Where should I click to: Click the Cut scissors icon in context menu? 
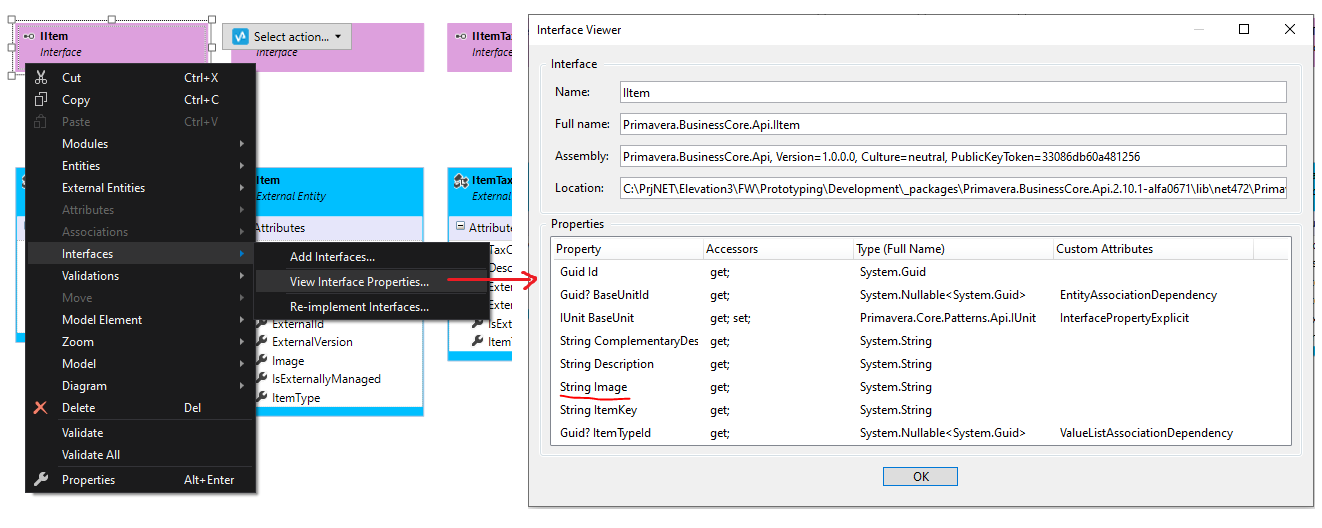click(41, 78)
